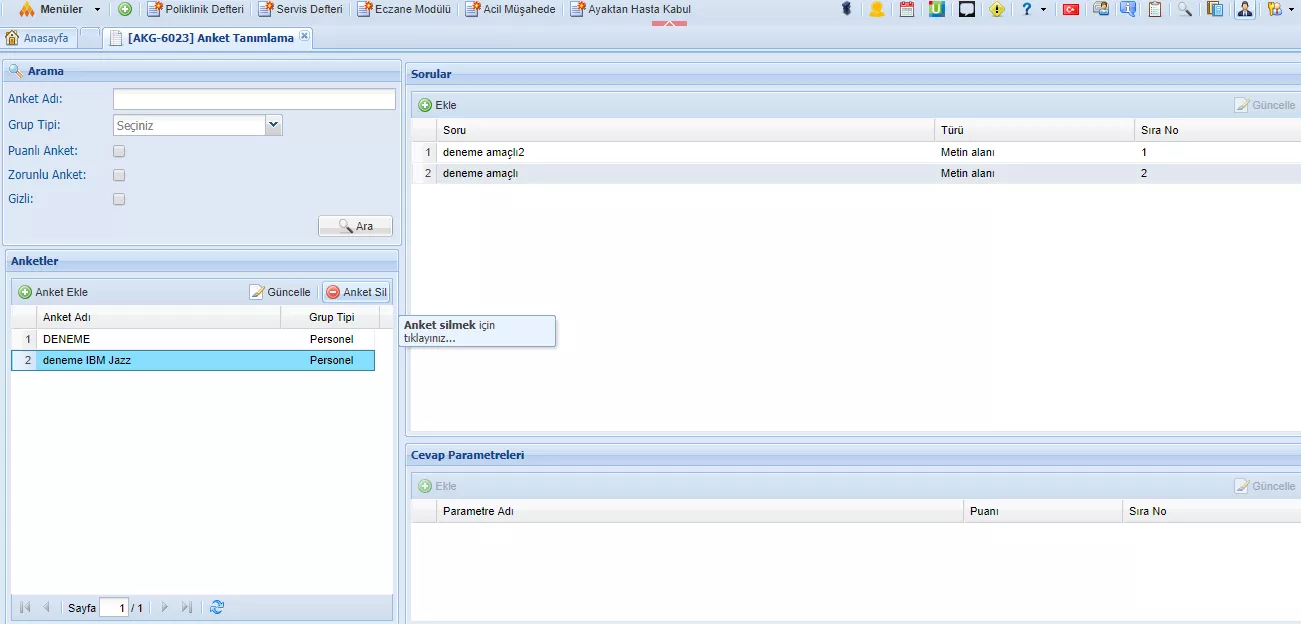The image size is (1301, 624).
Task: Switch to the Anasayfa tab
Action: click(38, 38)
